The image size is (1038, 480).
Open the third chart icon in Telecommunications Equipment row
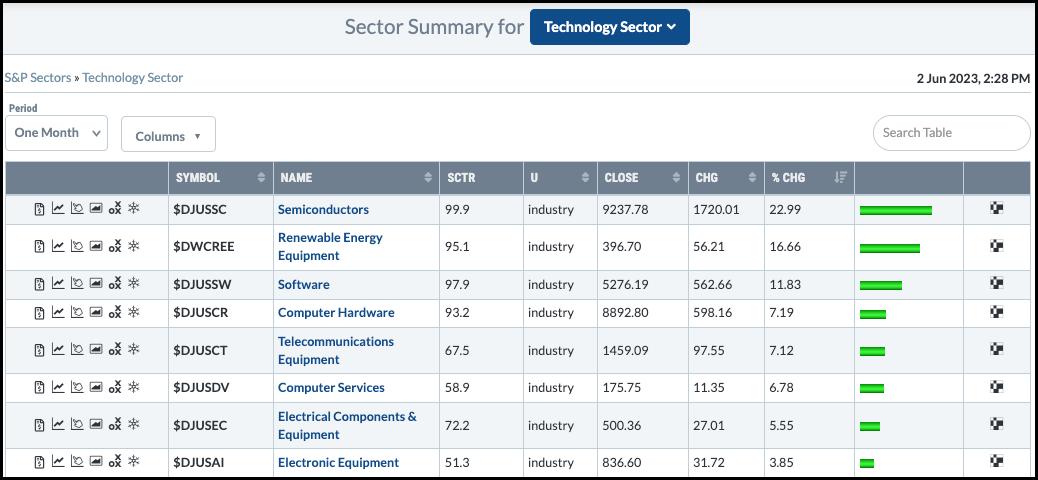point(77,350)
